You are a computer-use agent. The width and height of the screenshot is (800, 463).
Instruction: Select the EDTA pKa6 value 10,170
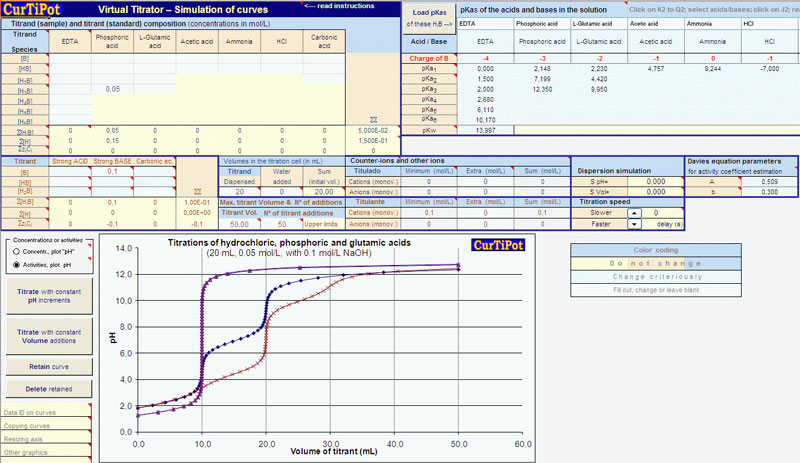[x=485, y=120]
